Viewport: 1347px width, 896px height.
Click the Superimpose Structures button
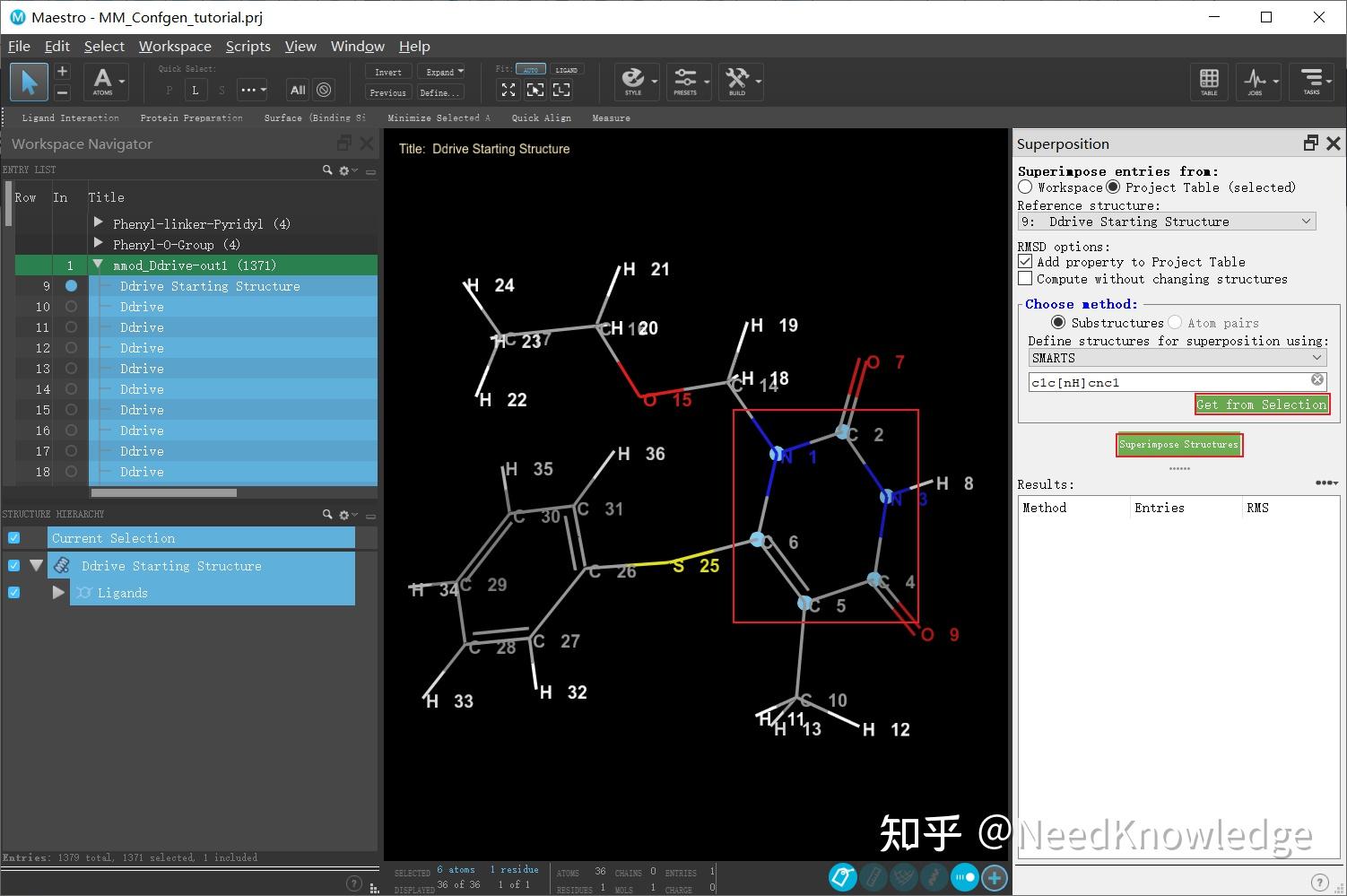pos(1178,444)
